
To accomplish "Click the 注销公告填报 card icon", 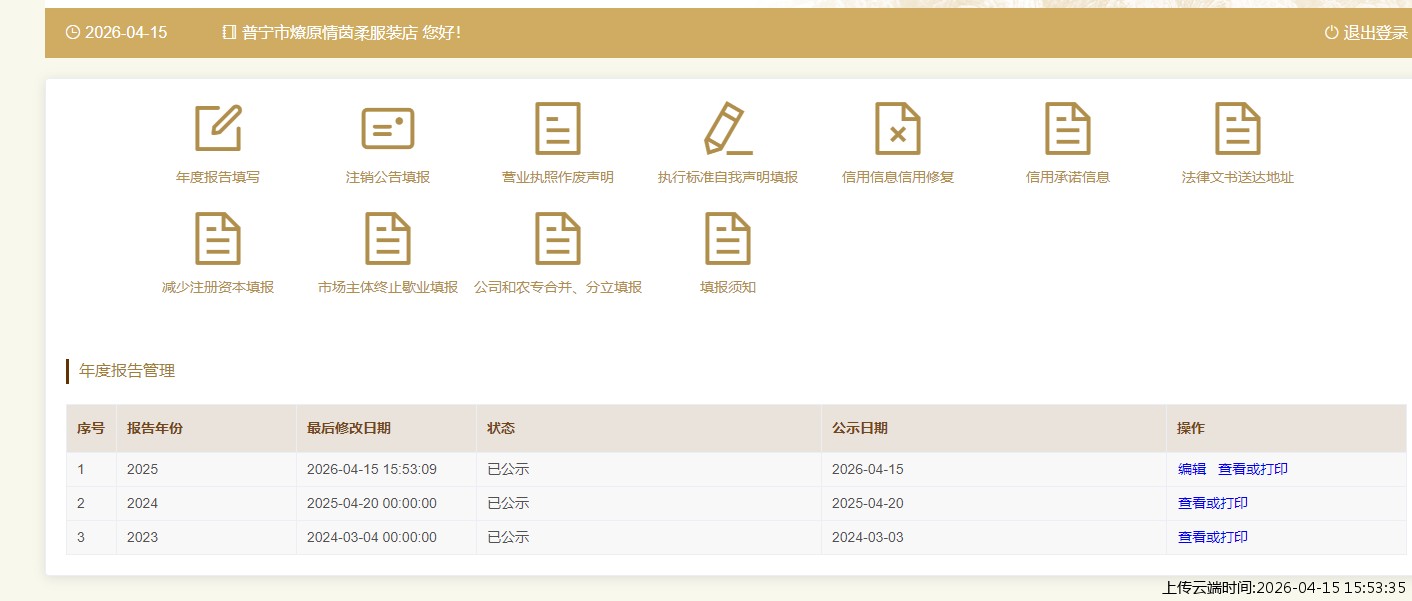I will click(x=388, y=129).
